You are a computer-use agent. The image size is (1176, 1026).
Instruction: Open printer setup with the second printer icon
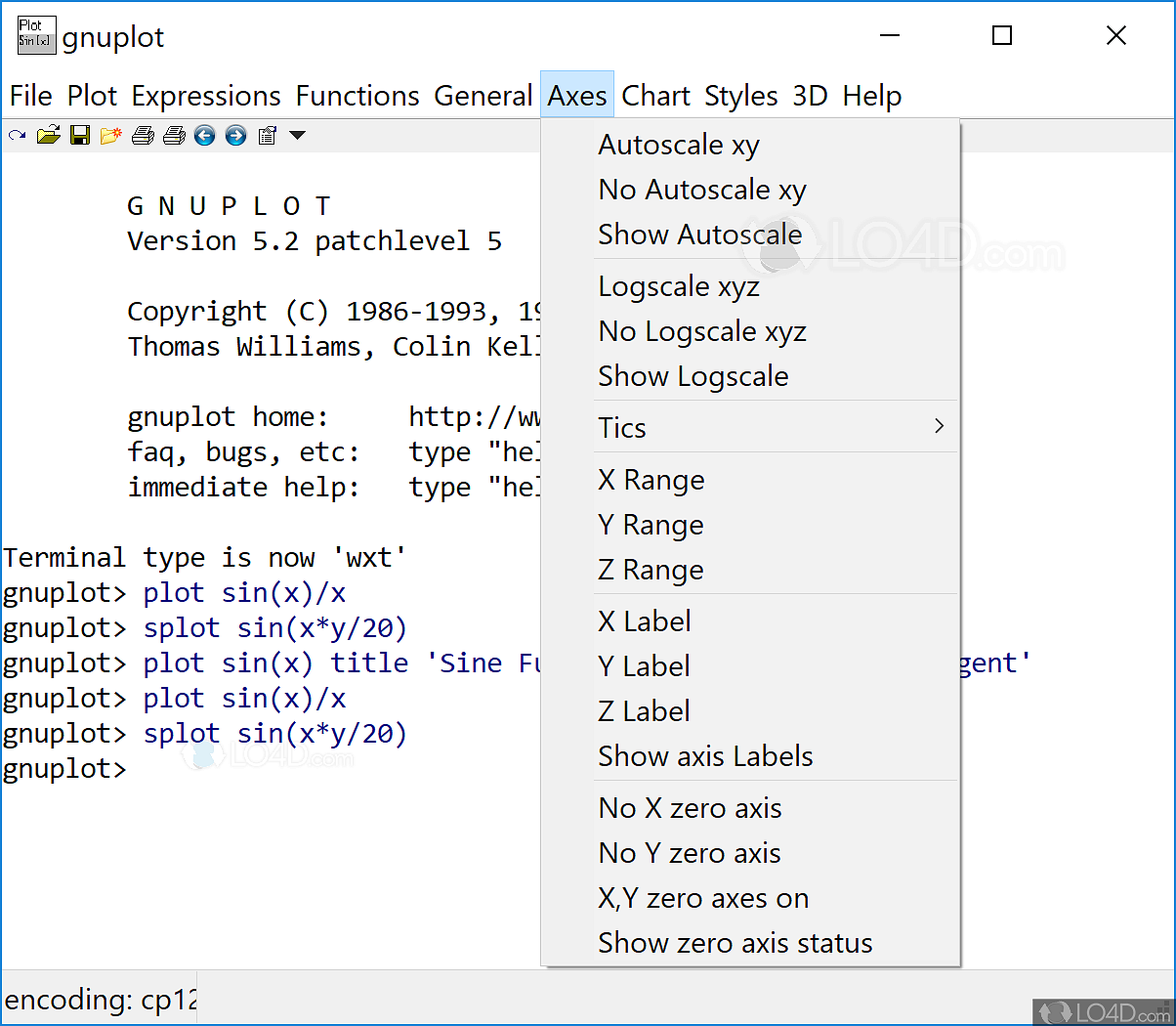click(x=174, y=135)
